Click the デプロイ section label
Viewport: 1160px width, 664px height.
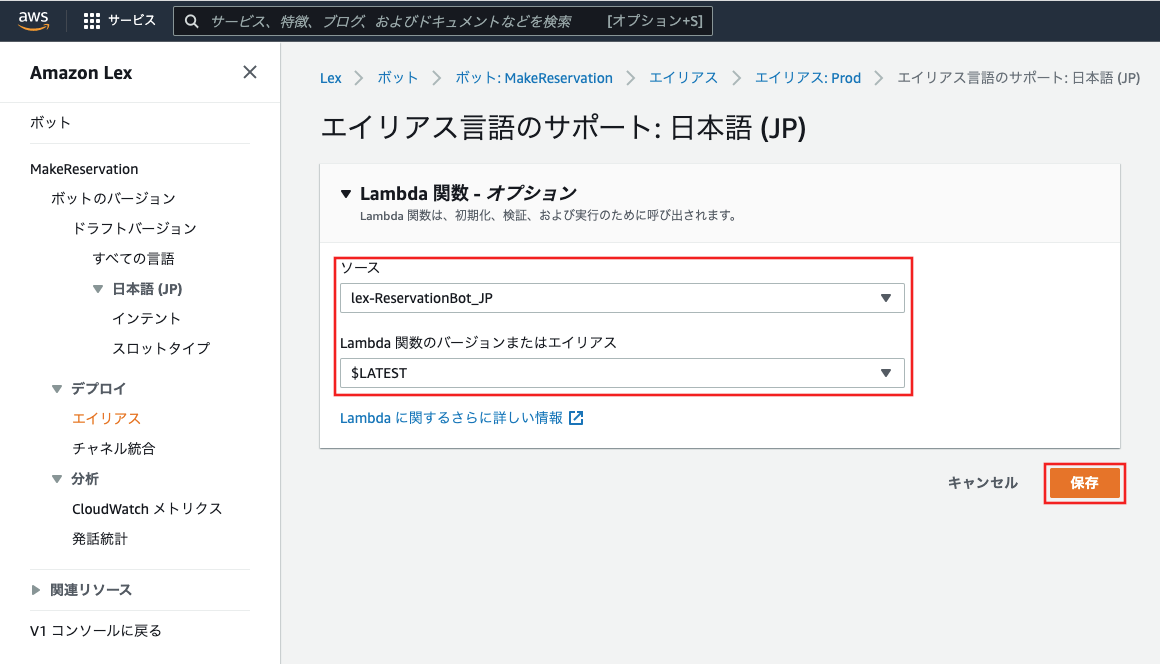98,389
